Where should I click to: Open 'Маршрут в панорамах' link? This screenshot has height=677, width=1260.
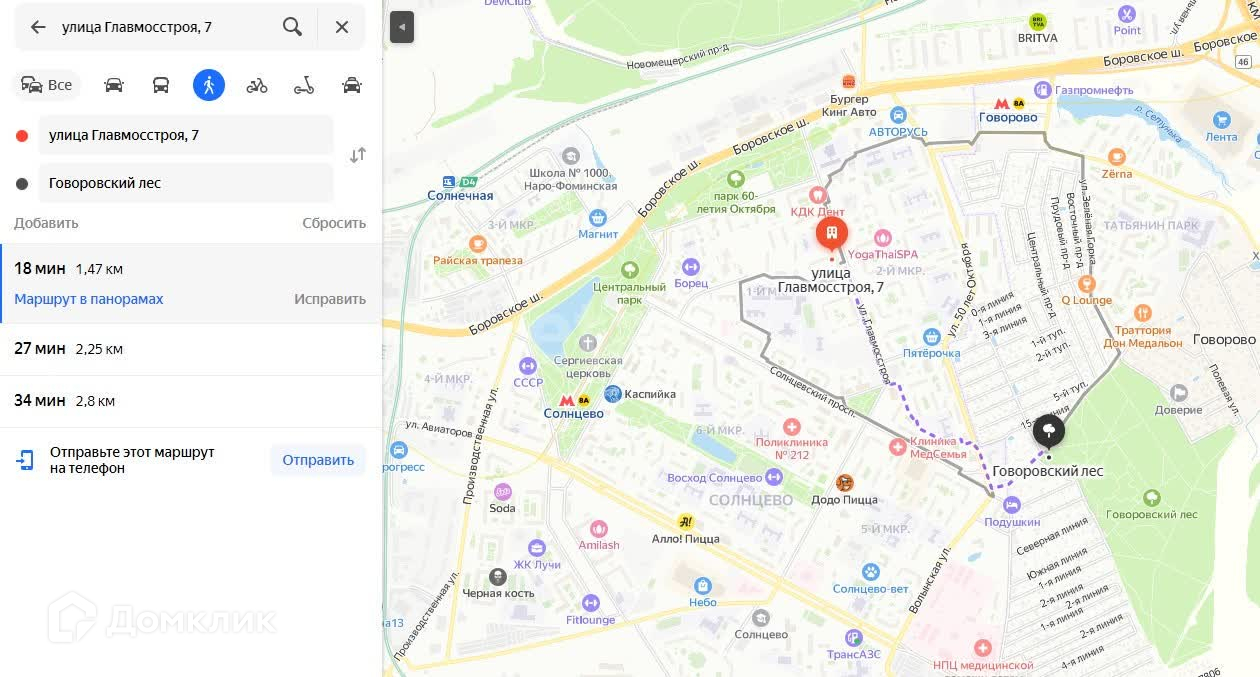coord(89,299)
